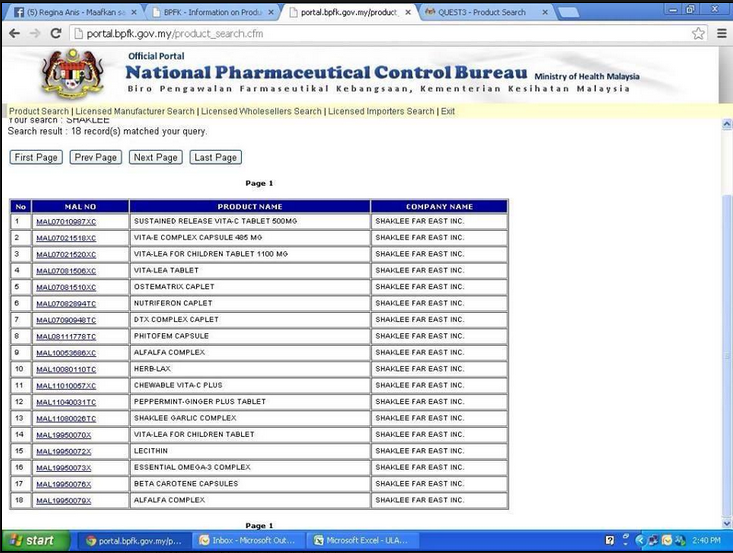Click the Chrome icon on the portal.bpfk taskbar button
Viewport: 733px width, 553px height.
pos(91,541)
